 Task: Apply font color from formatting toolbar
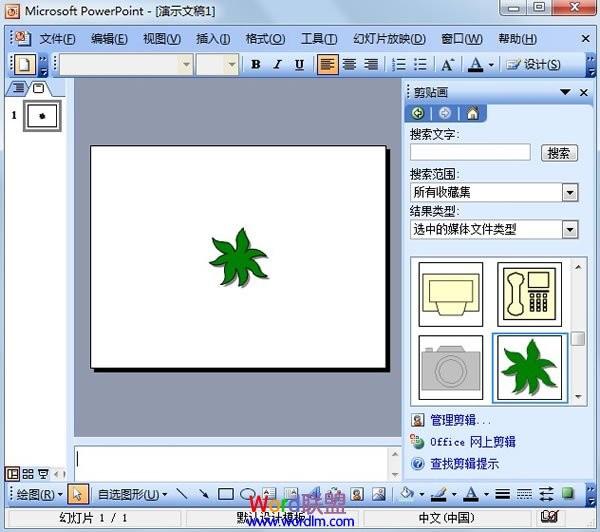coord(476,64)
